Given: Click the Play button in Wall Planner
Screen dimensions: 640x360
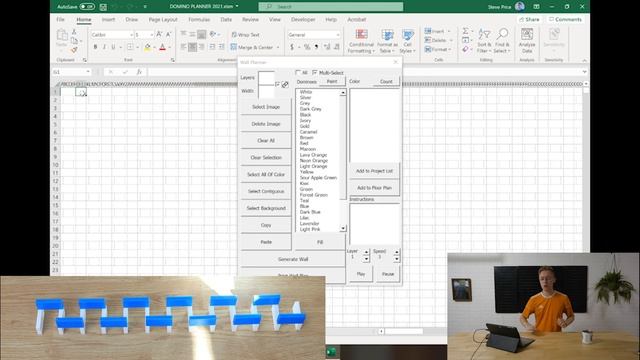Looking at the screenshot, I should 360,274.
